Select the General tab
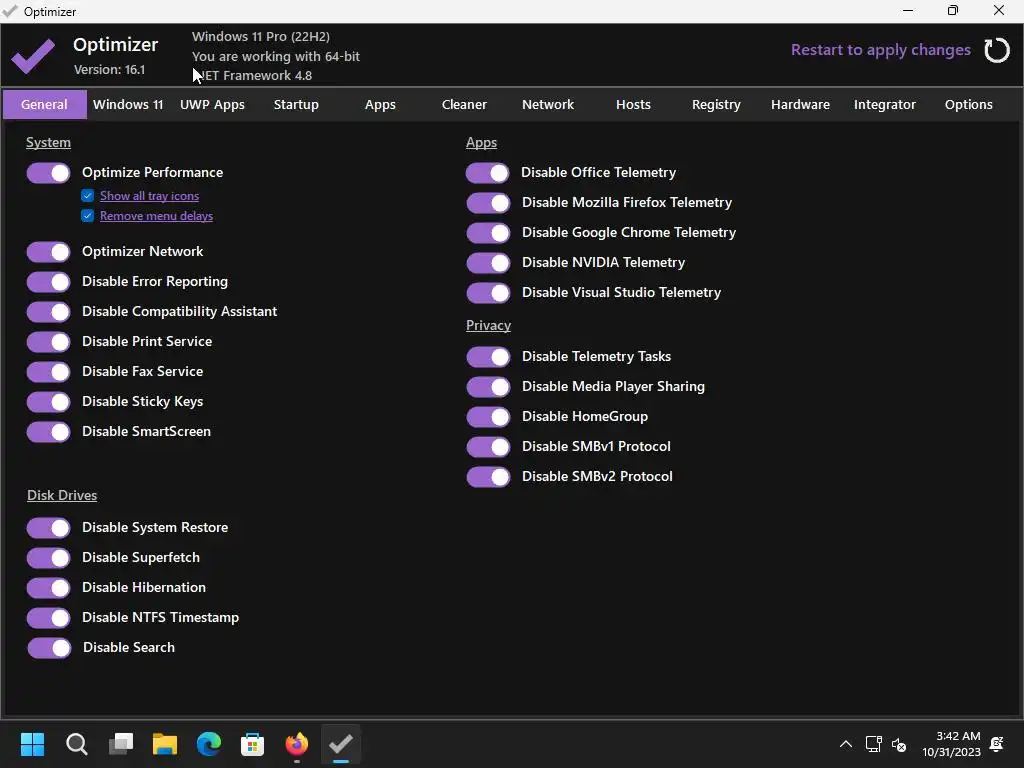Viewport: 1024px width, 768px height. (44, 104)
